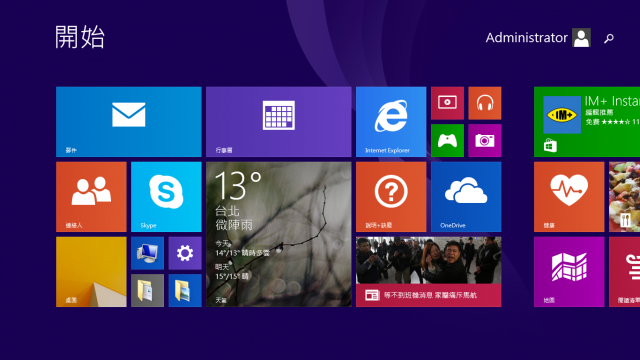640x360 pixels.
Task: Open the Health & Fitness heart tile
Action: coord(569,197)
